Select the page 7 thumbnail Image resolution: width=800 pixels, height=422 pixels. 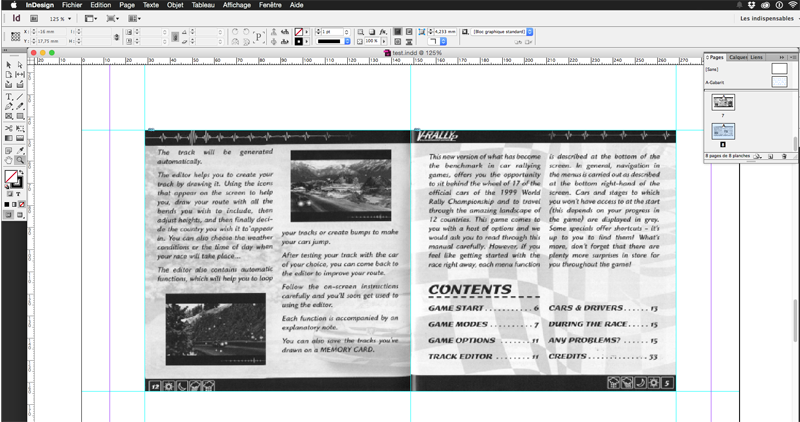pyautogui.click(x=723, y=102)
